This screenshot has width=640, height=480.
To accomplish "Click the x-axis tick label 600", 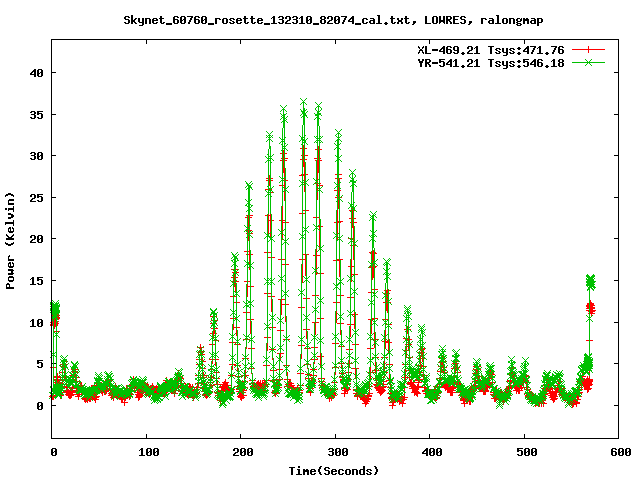I will click(x=621, y=452).
